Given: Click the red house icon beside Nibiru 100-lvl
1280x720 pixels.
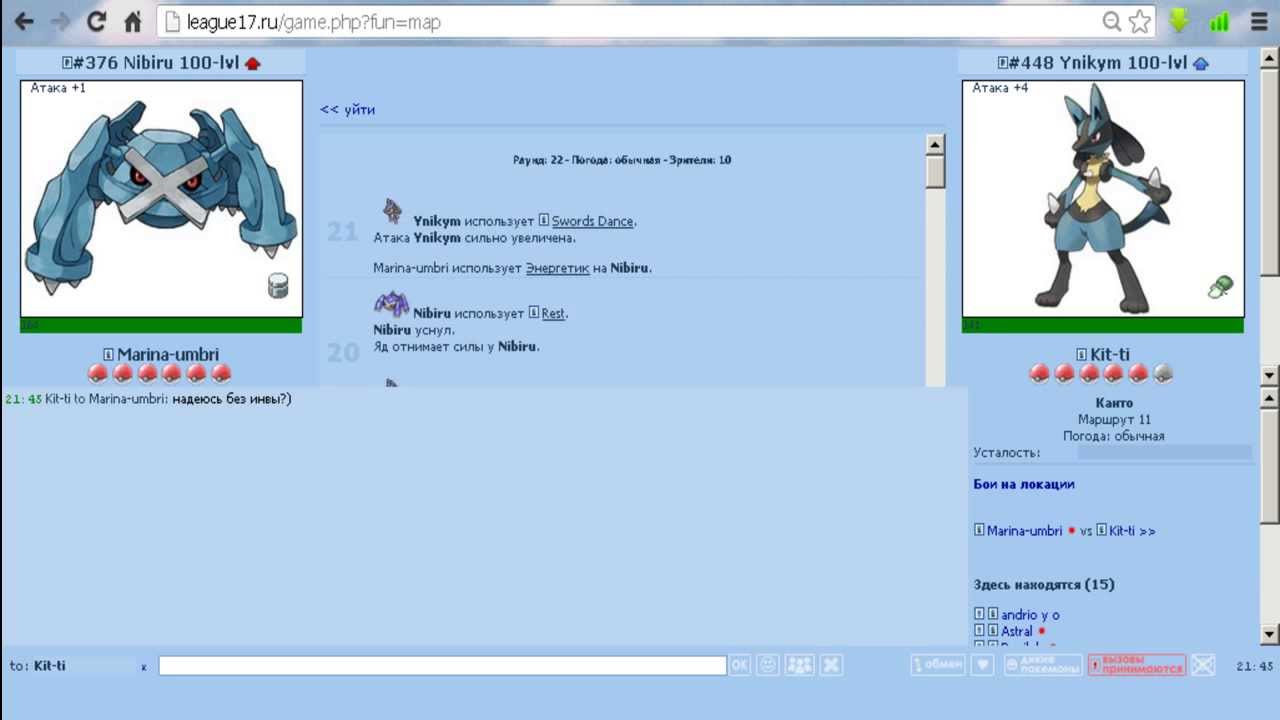Looking at the screenshot, I should [x=252, y=63].
